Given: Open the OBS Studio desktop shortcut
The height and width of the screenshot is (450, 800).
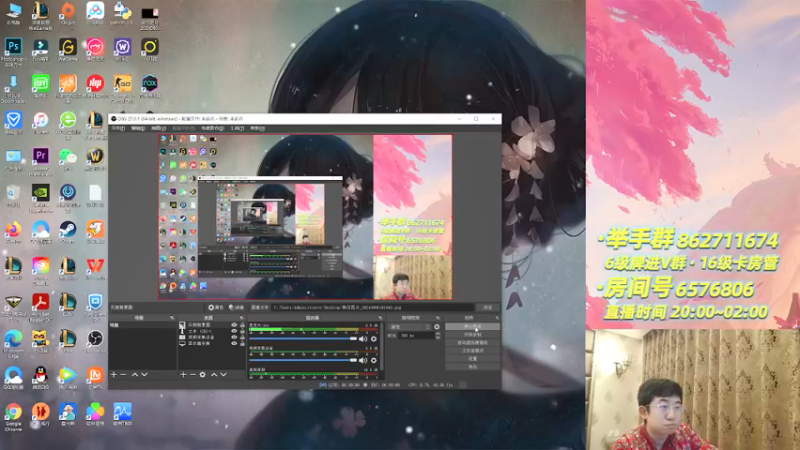Looking at the screenshot, I should tap(95, 338).
